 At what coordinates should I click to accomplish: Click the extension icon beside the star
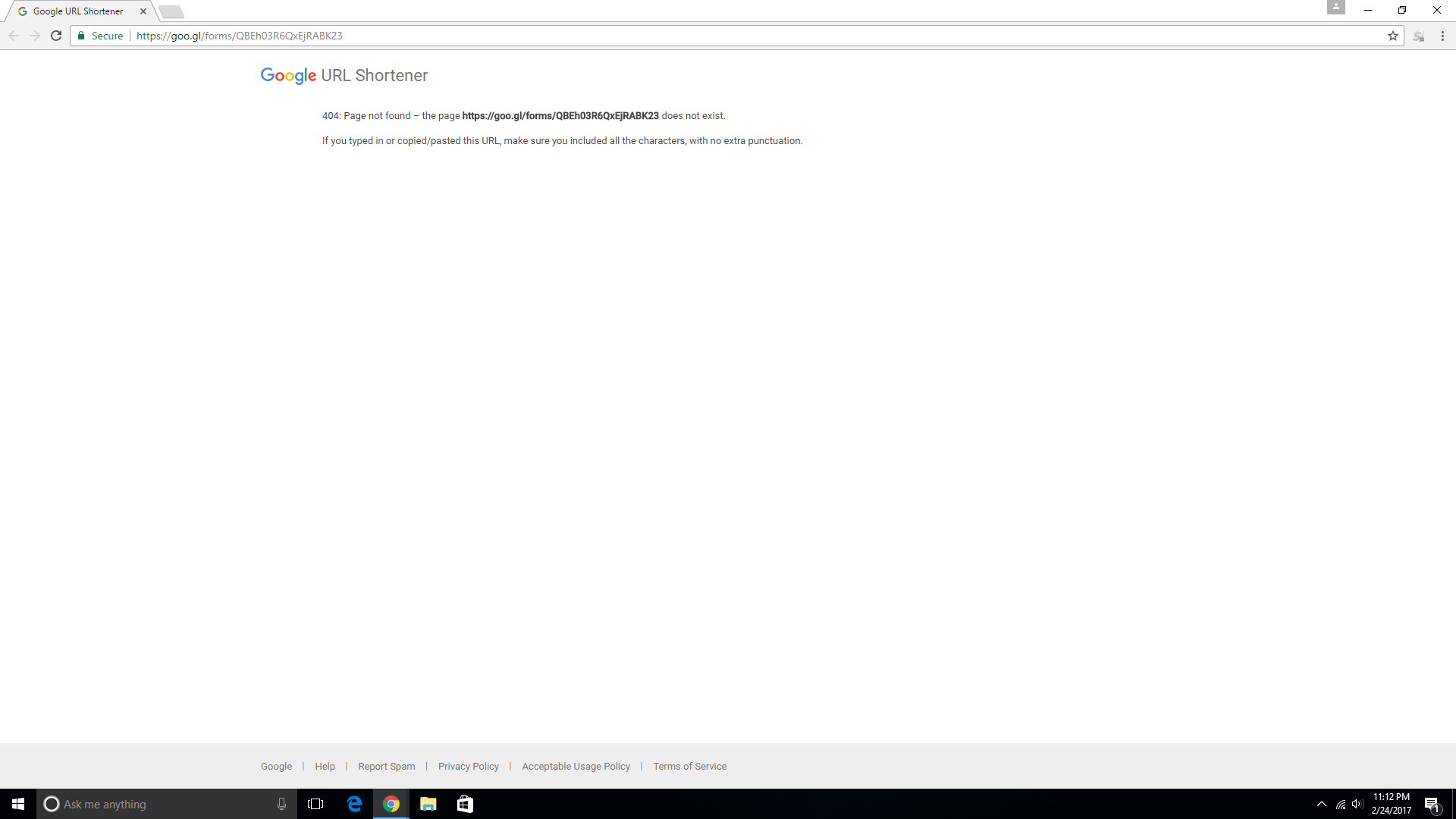[x=1419, y=36]
